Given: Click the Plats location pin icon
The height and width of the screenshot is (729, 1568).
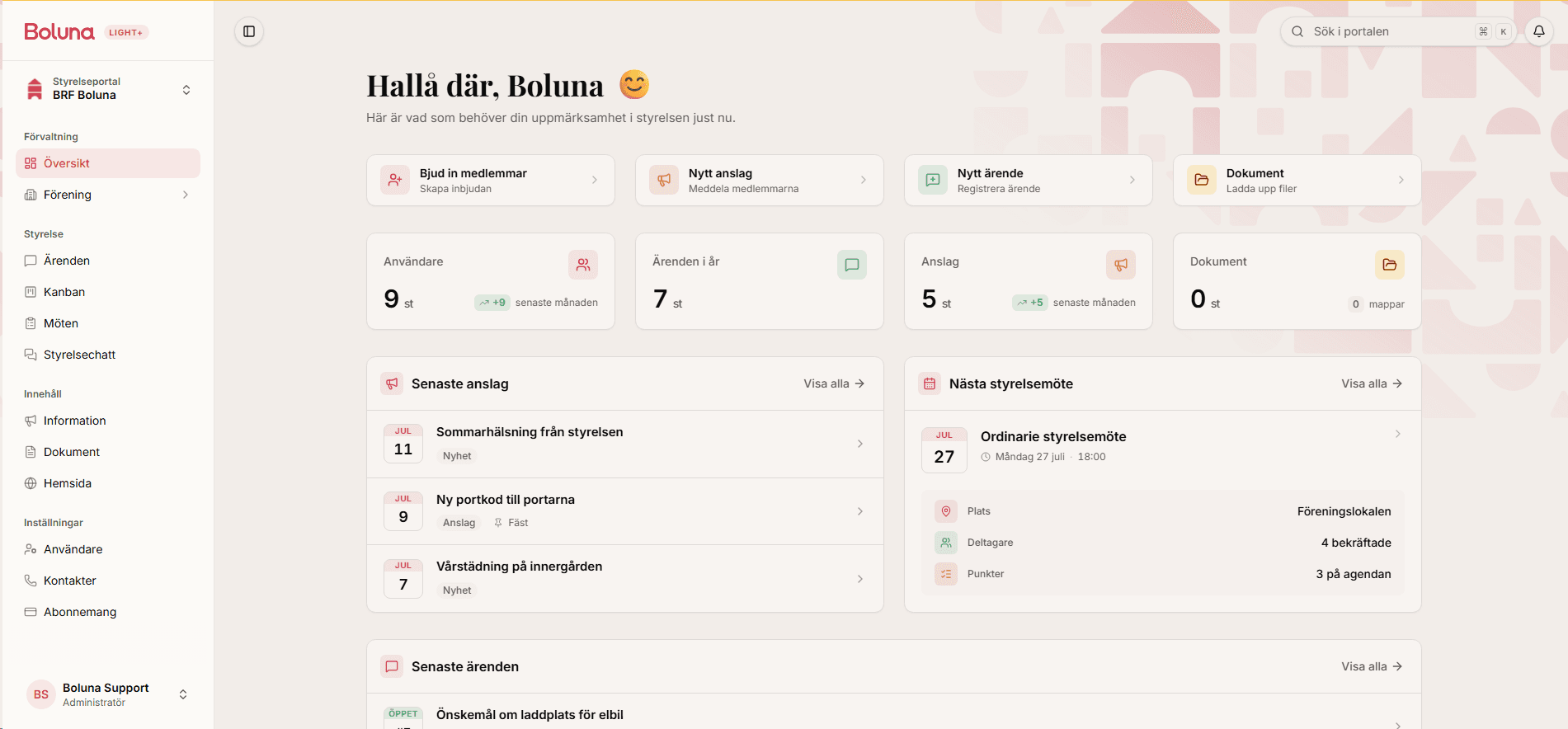Looking at the screenshot, I should pyautogui.click(x=946, y=511).
